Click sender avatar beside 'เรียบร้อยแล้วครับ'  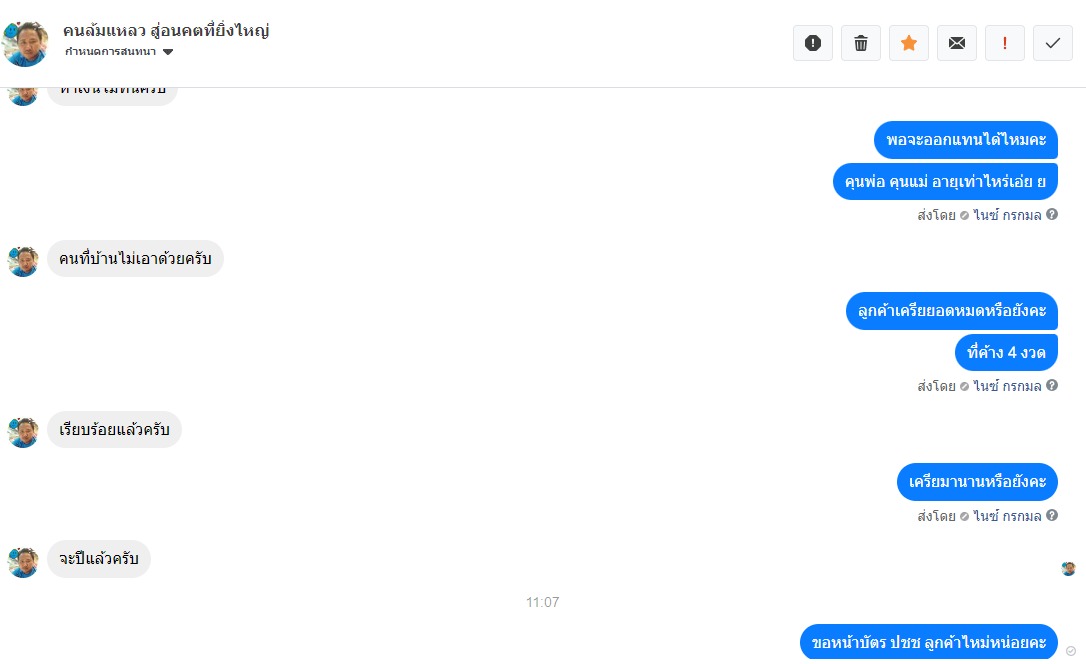tap(23, 432)
